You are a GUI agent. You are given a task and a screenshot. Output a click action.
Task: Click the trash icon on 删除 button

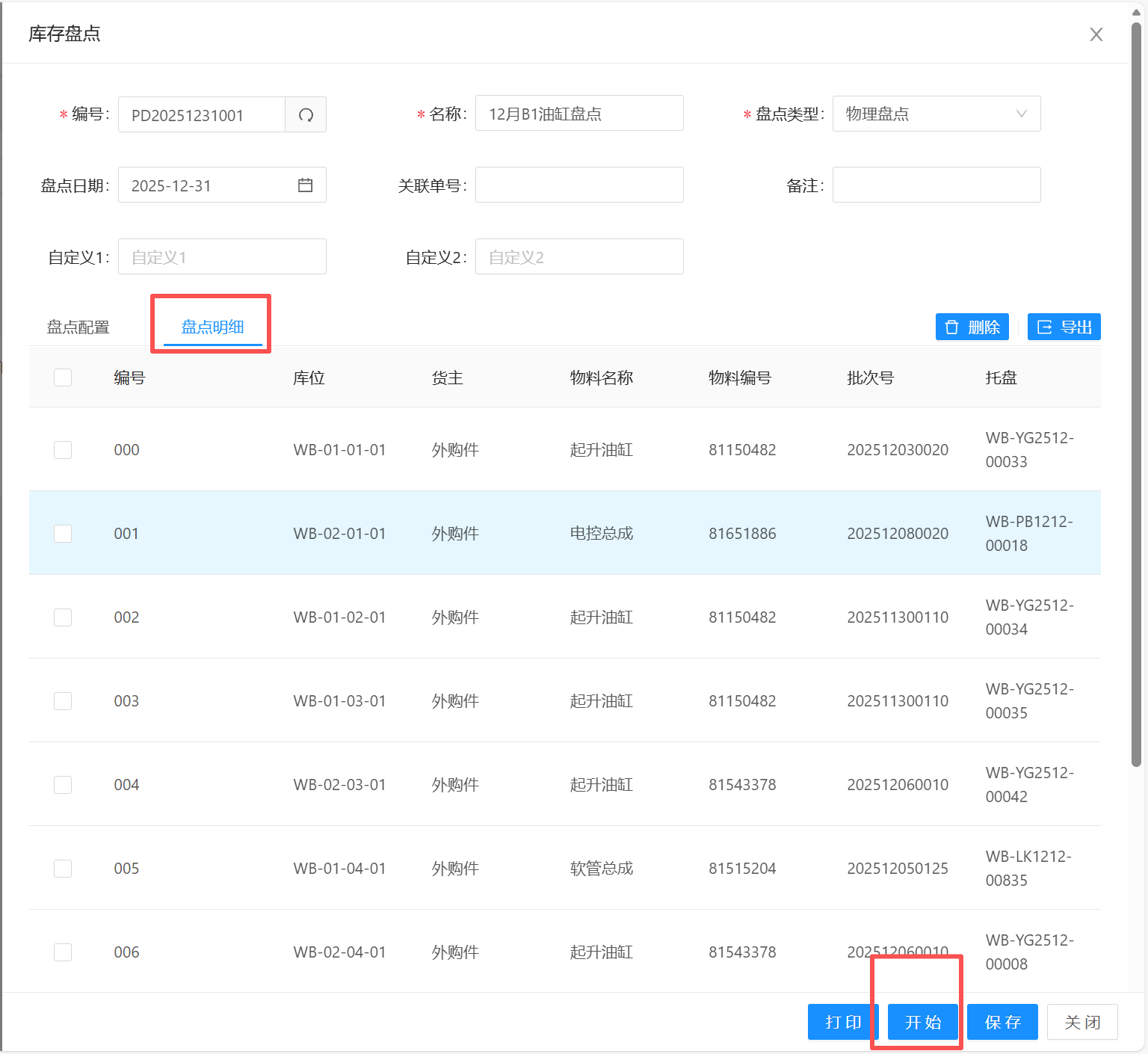coord(951,327)
